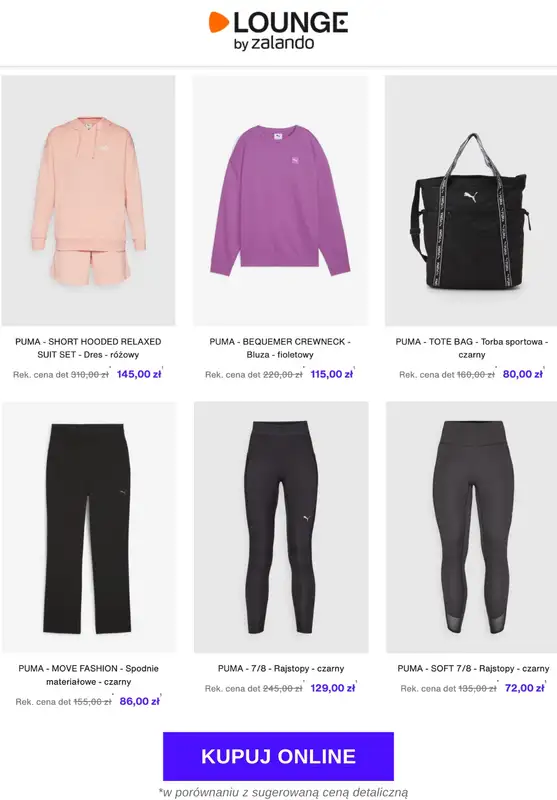Open the black Puma tote bag image
Screen dimensions: 557x800
[x=471, y=201]
